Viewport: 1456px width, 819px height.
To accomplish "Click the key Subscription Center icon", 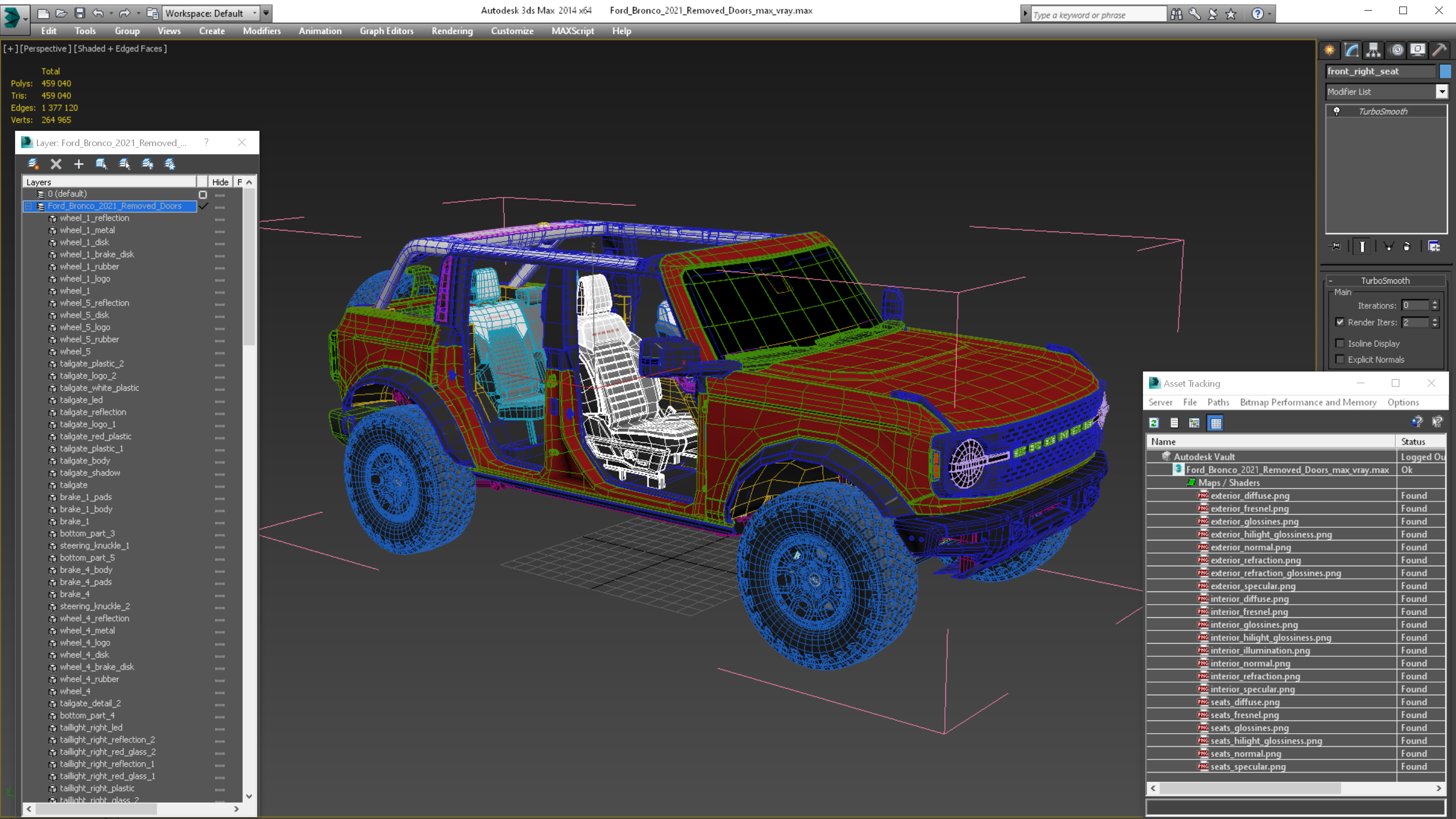I will pyautogui.click(x=1194, y=14).
